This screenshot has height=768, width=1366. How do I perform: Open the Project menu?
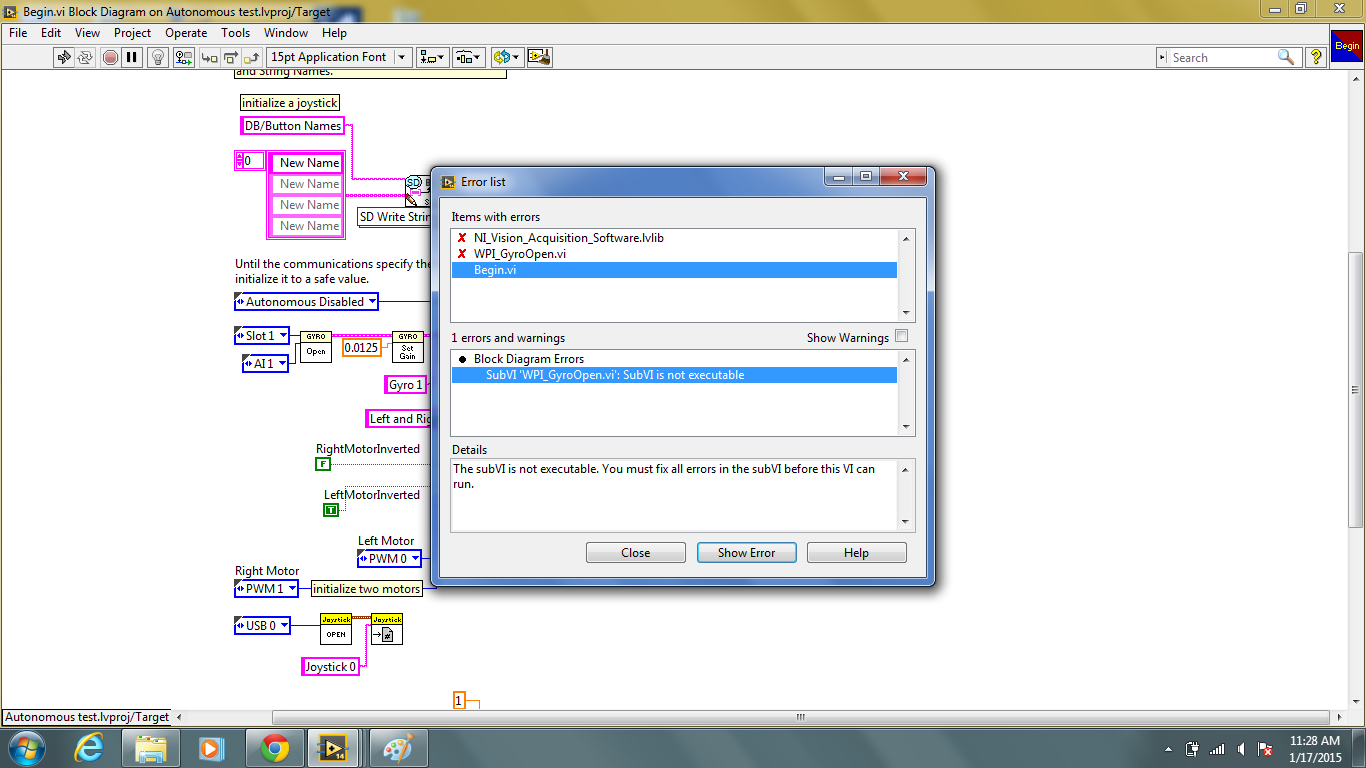[x=132, y=33]
